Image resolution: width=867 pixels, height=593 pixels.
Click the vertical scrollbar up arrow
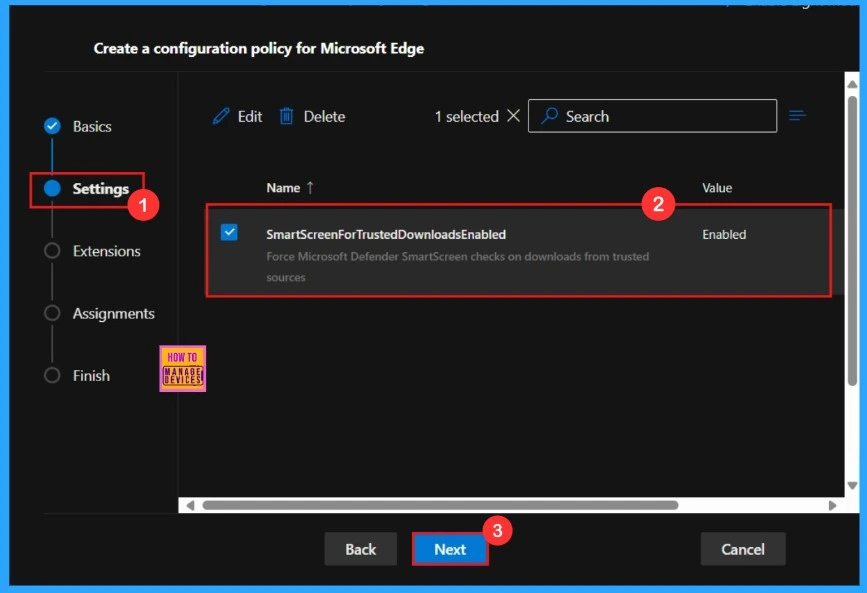(852, 84)
